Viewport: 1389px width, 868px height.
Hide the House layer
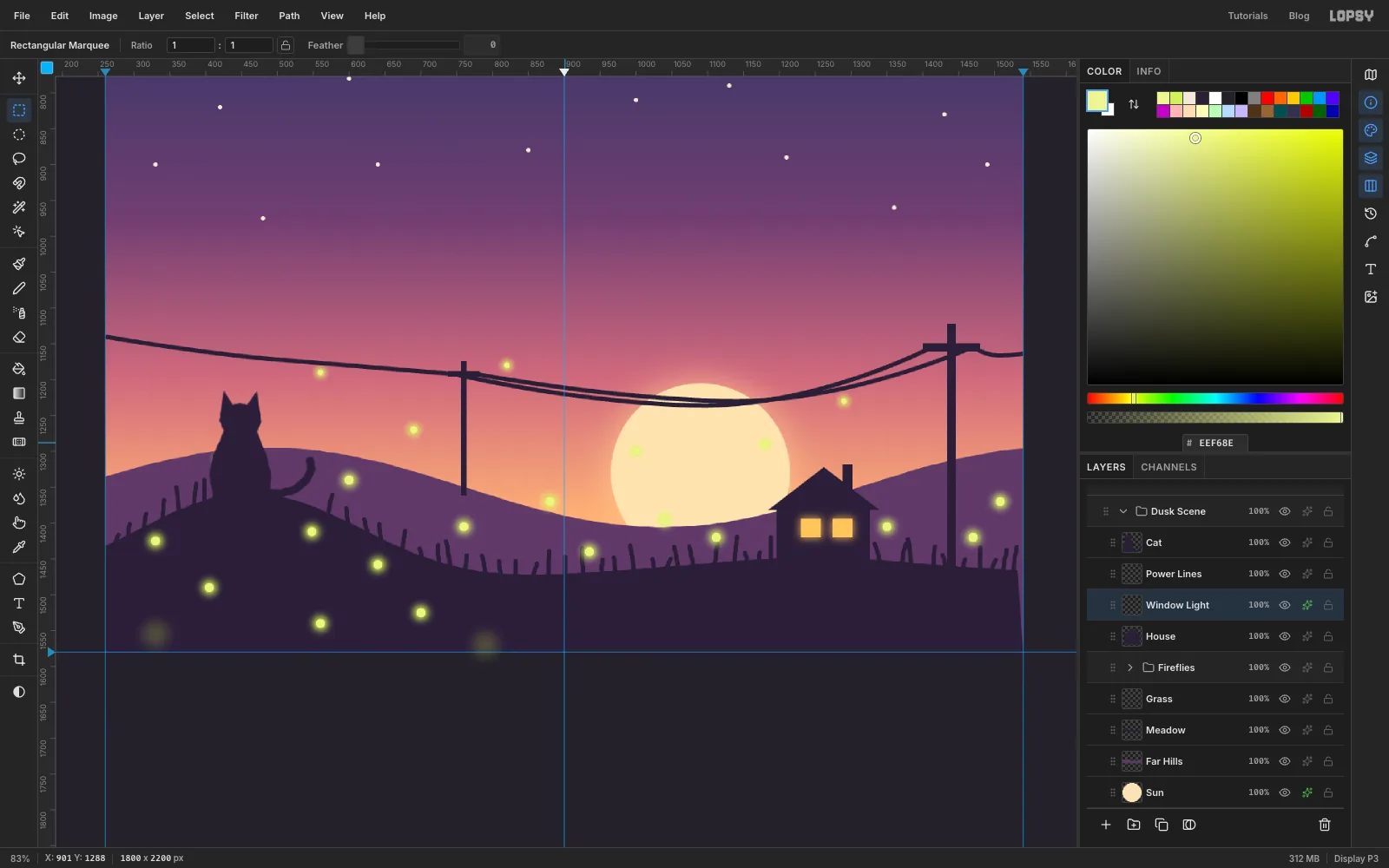point(1285,636)
